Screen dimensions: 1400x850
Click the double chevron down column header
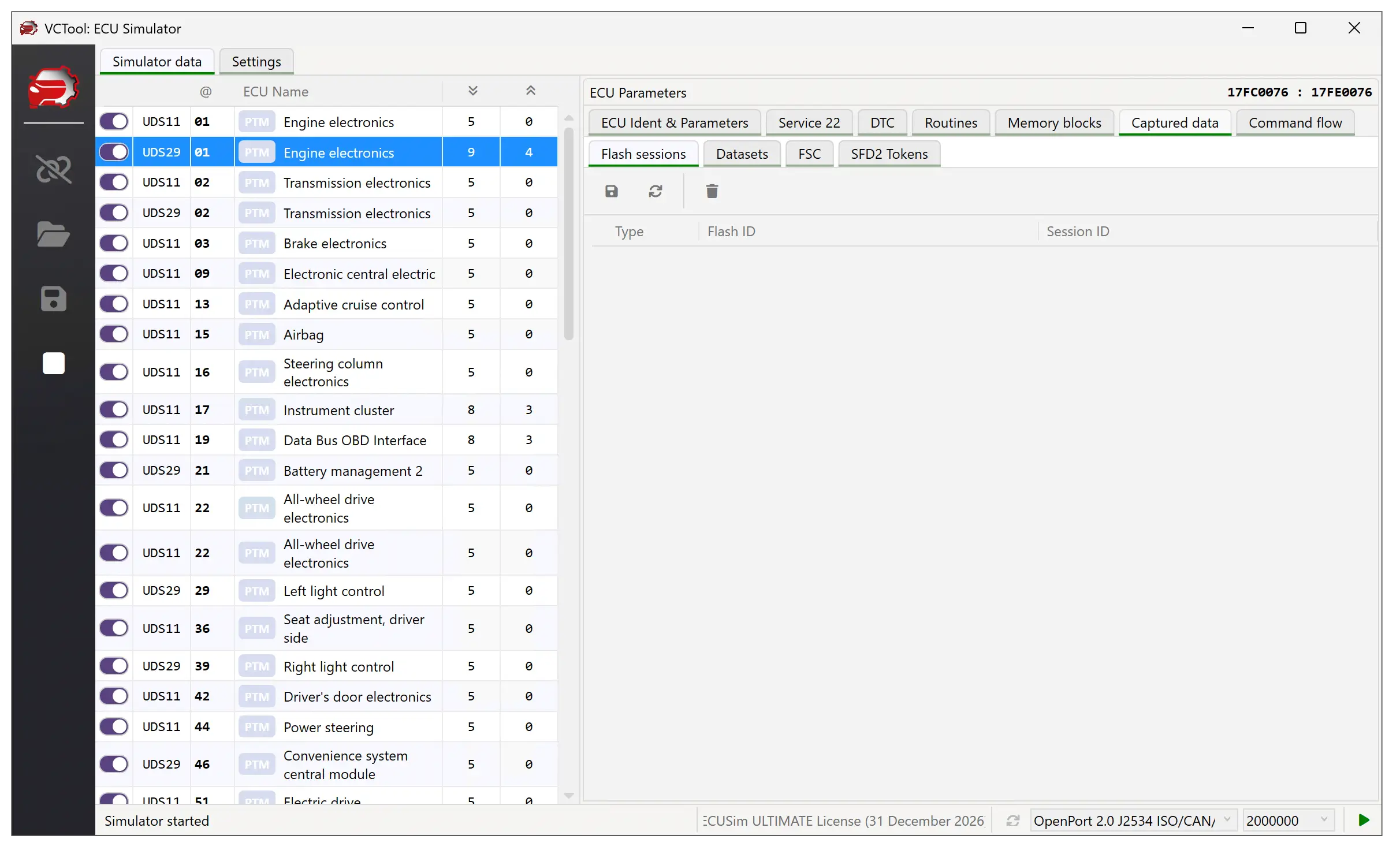(x=472, y=91)
